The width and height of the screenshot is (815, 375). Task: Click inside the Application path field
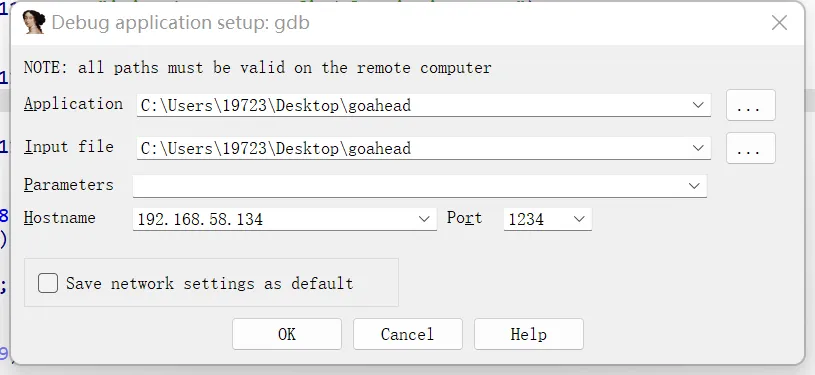[x=412, y=105]
